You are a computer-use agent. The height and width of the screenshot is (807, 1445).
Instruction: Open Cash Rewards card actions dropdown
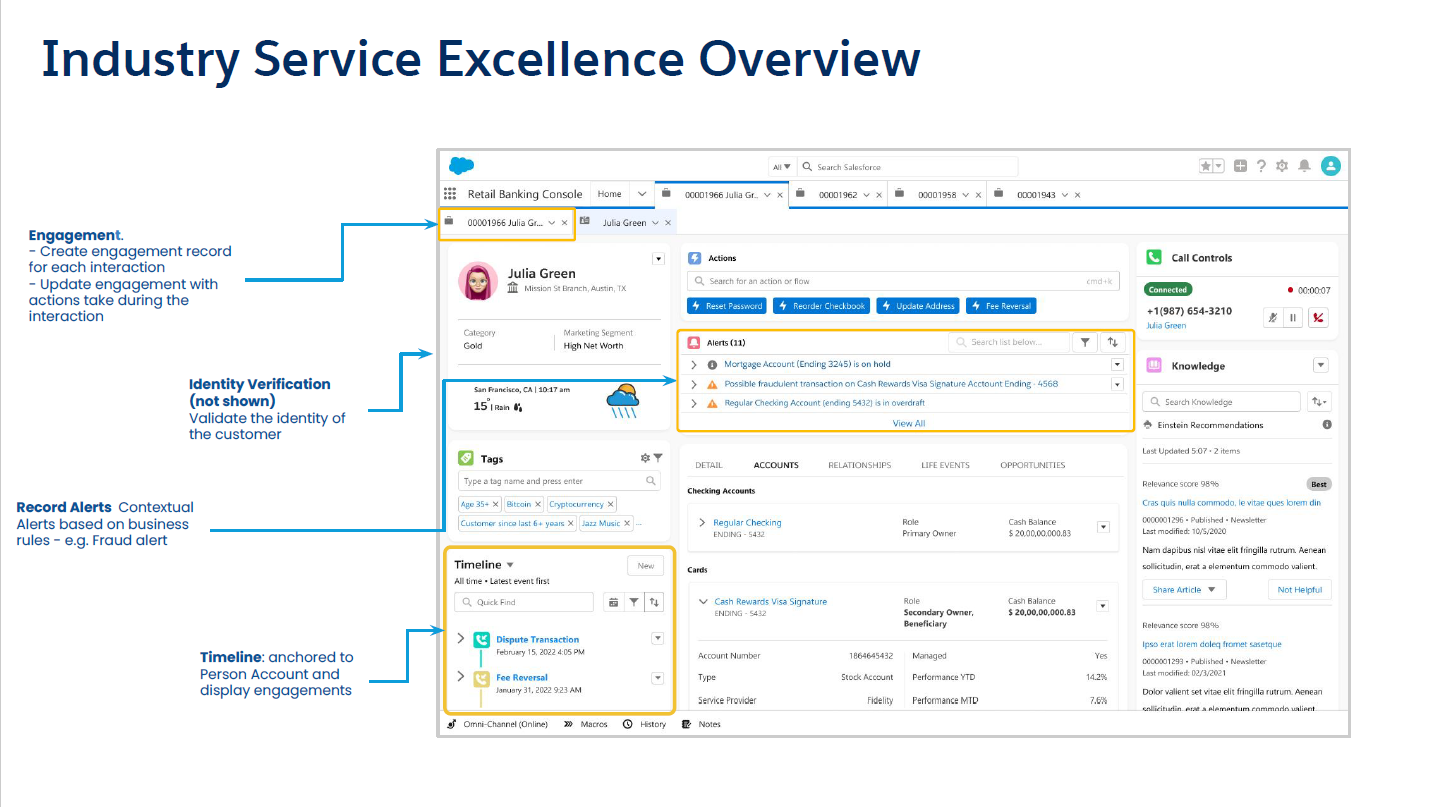coord(1103,606)
